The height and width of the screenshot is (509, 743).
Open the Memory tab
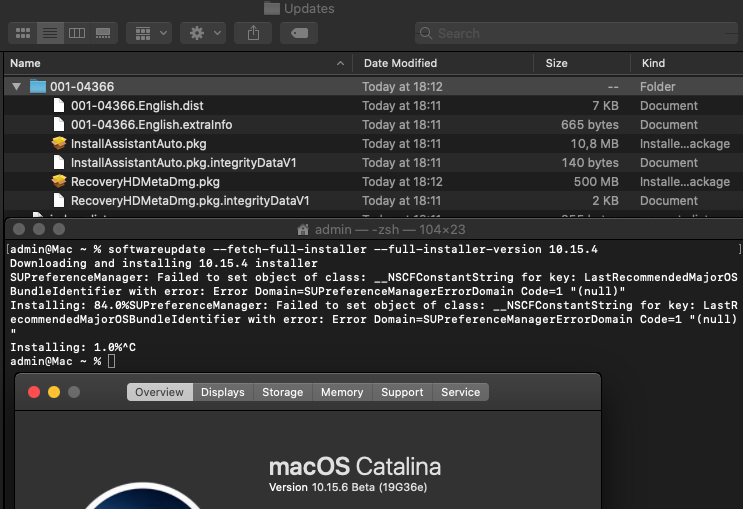point(342,392)
